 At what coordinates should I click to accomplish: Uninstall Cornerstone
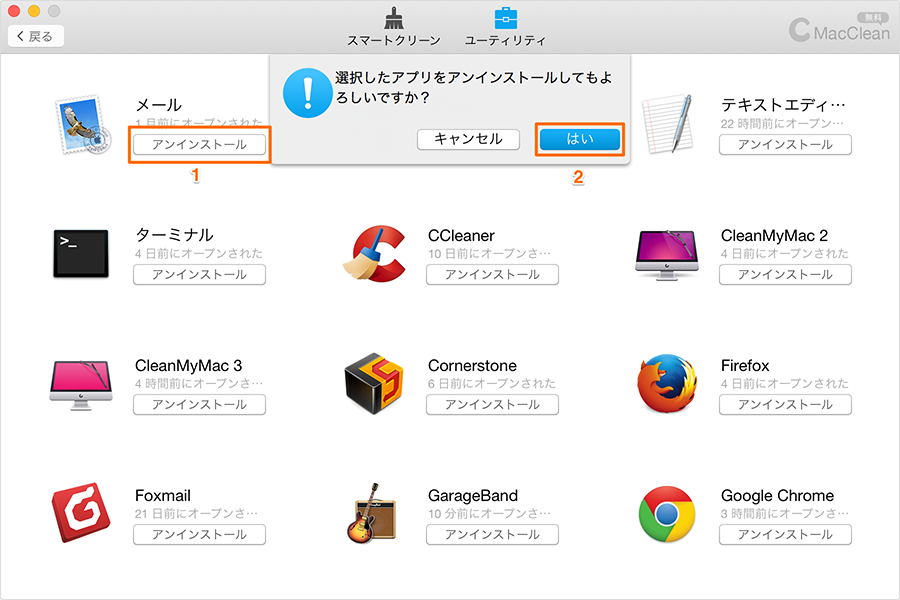492,404
